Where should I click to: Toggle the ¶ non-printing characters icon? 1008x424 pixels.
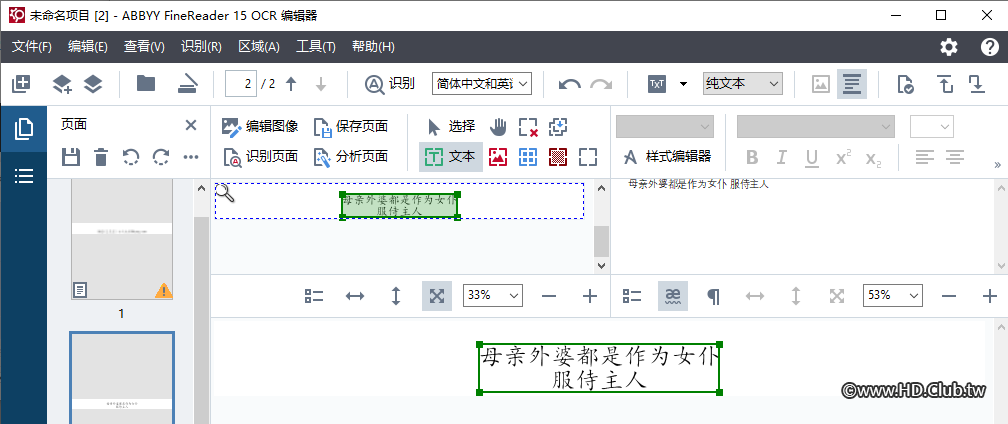(713, 296)
